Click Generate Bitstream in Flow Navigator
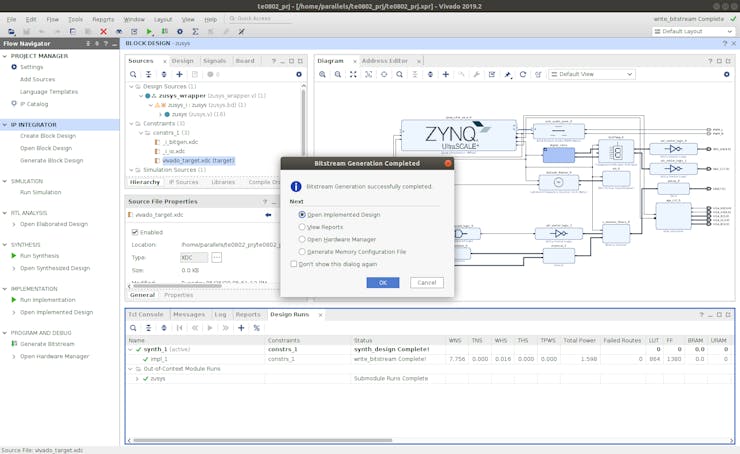 47,344
